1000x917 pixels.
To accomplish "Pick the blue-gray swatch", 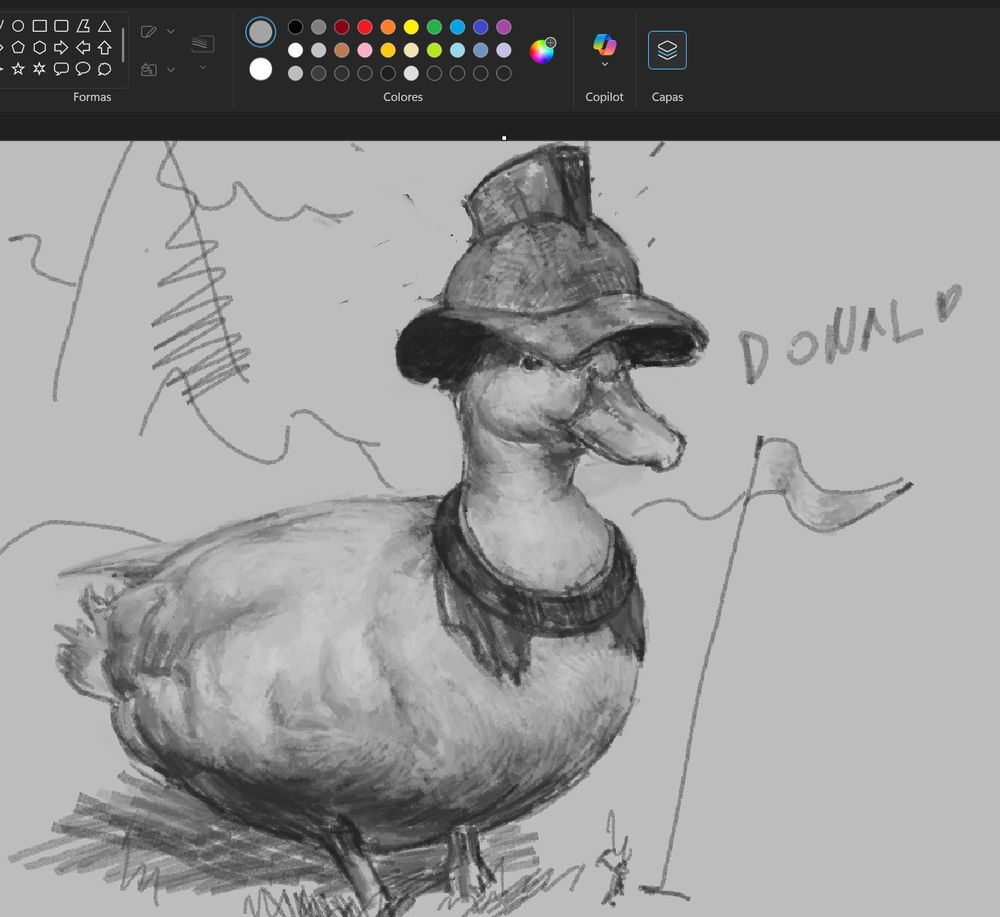I will [x=481, y=50].
